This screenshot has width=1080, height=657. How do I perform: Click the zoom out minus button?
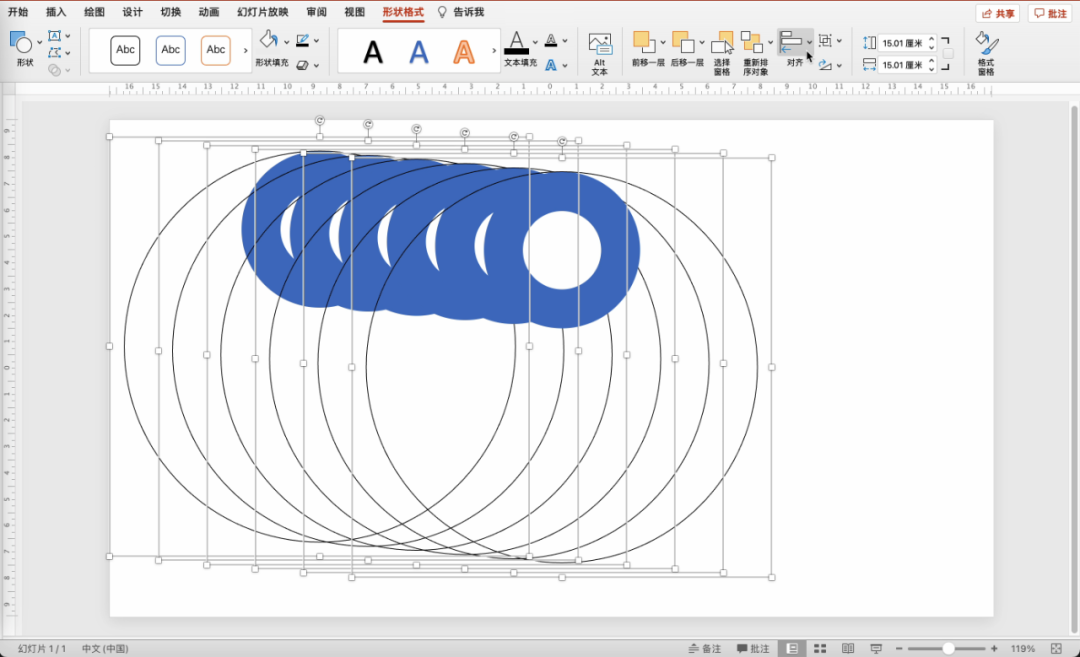tap(899, 648)
